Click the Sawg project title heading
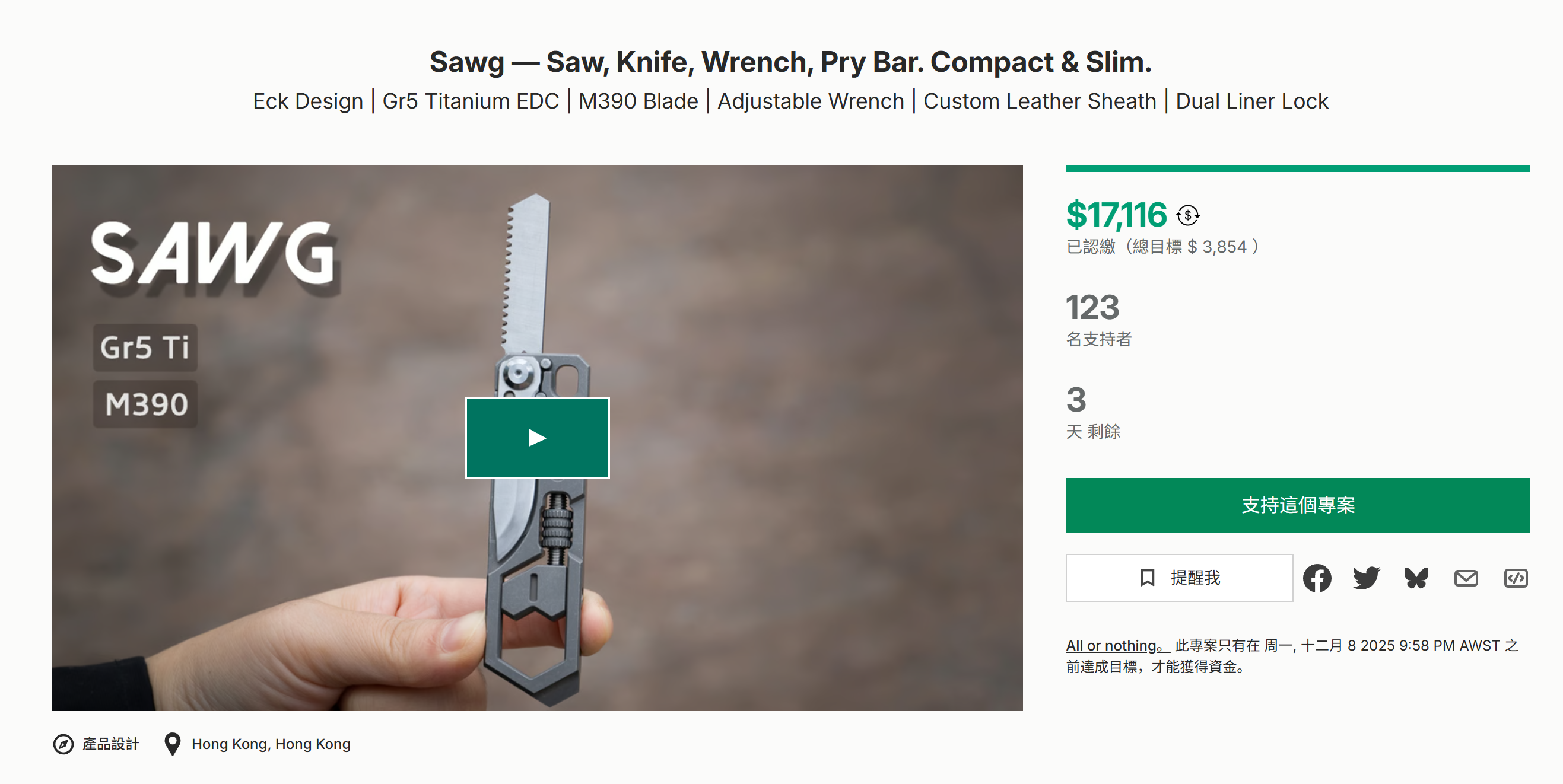The width and height of the screenshot is (1563, 784). pyautogui.click(x=790, y=62)
